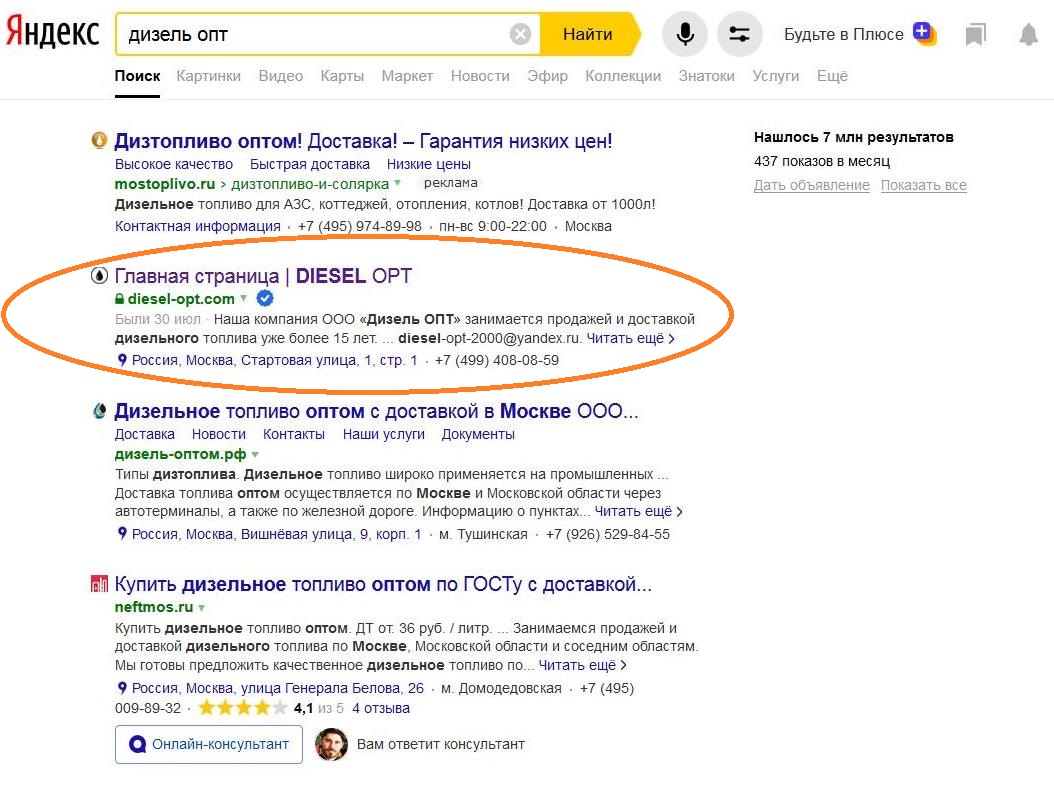Image resolution: width=1054 pixels, height=789 pixels.
Task: Click the Дать объявление link
Action: click(811, 186)
